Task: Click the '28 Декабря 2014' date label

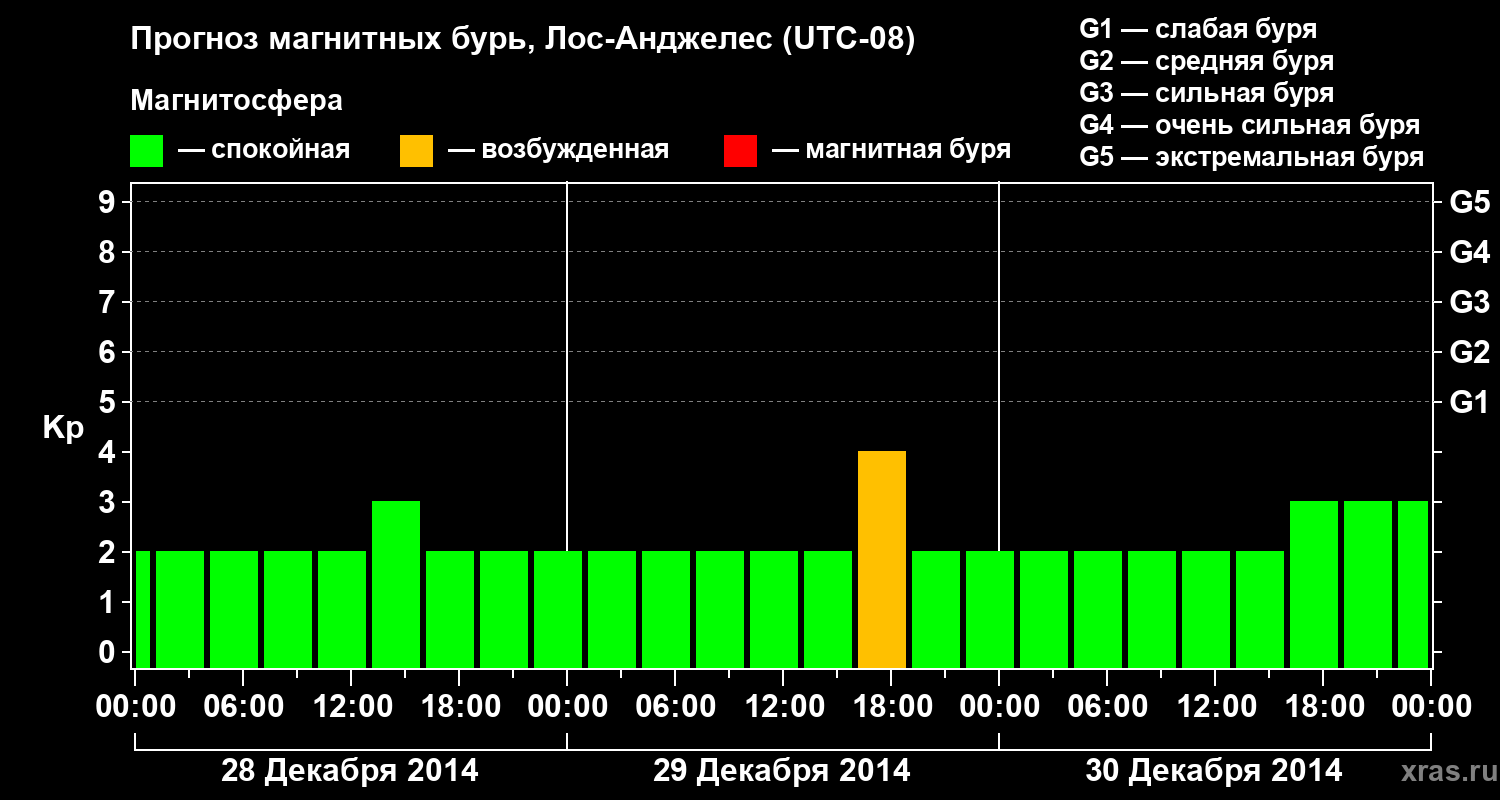Action: pos(350,771)
